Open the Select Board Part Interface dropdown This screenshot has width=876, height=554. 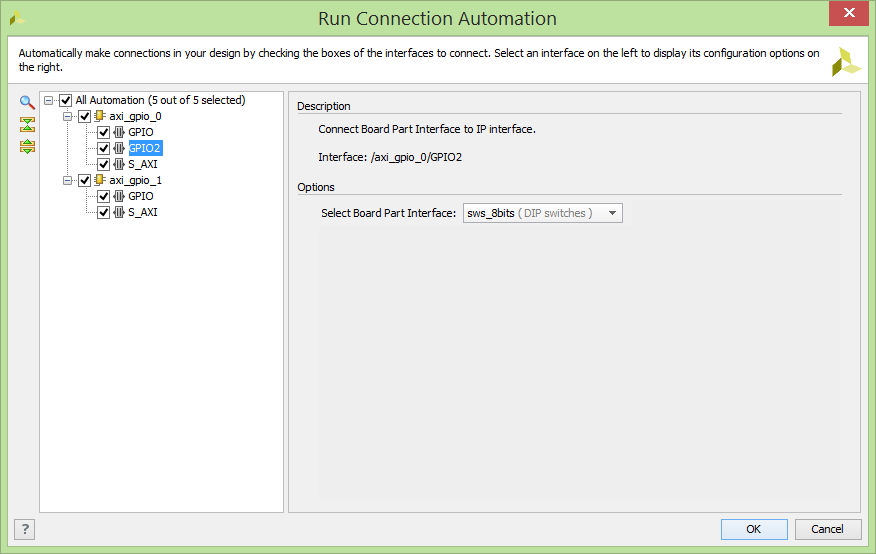542,213
